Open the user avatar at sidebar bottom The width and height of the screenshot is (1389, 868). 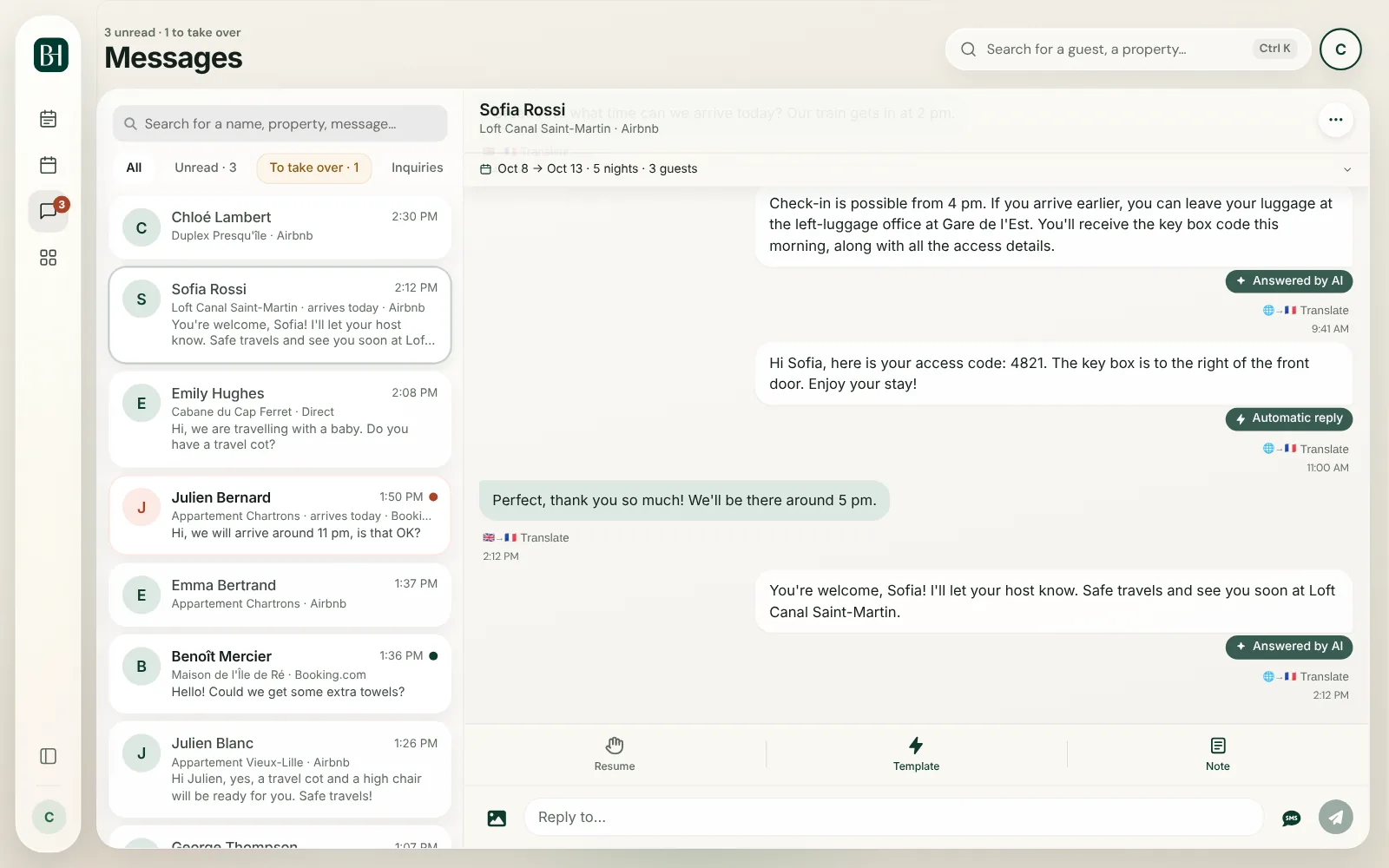pyautogui.click(x=49, y=817)
